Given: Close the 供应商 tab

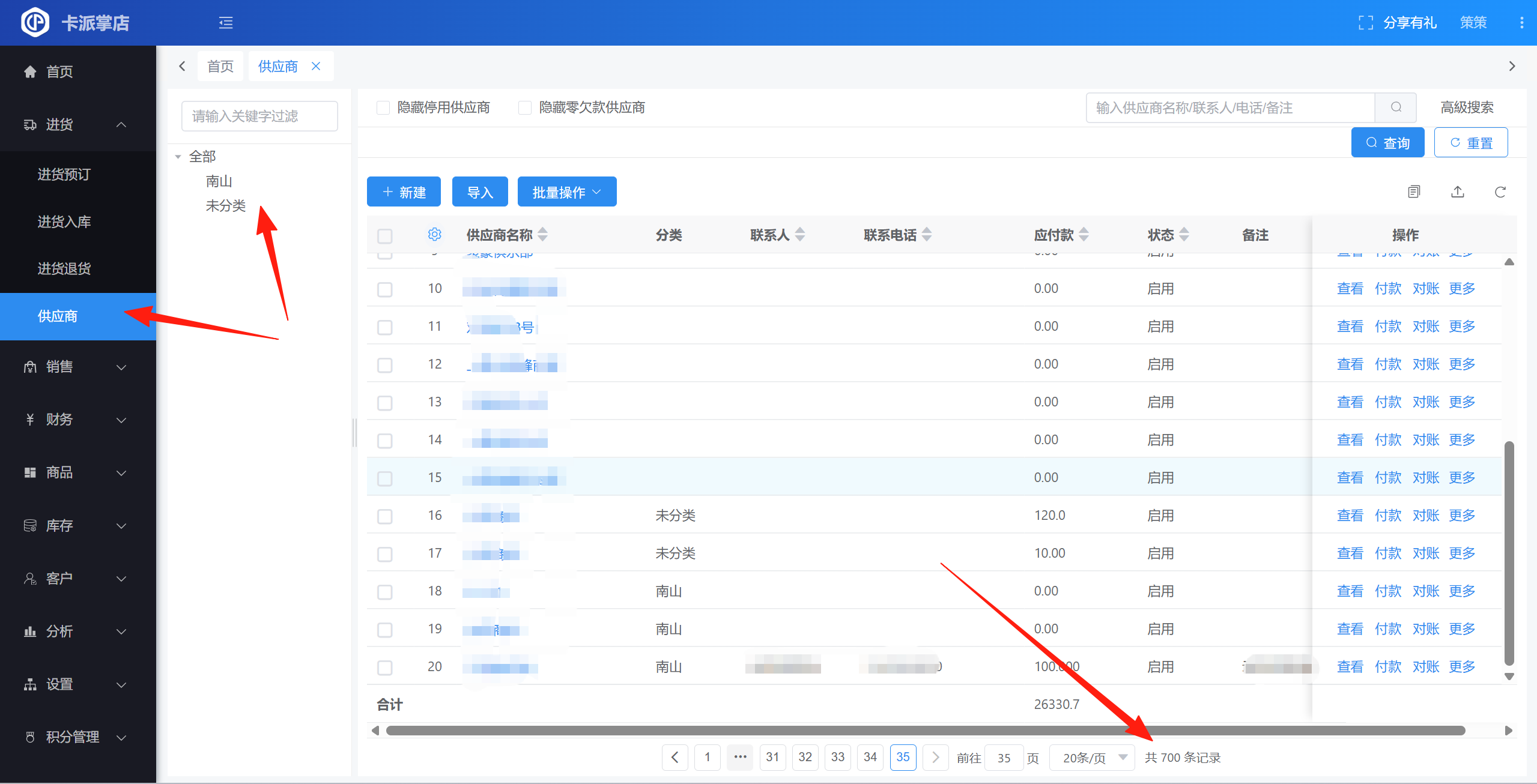Looking at the screenshot, I should (x=316, y=66).
